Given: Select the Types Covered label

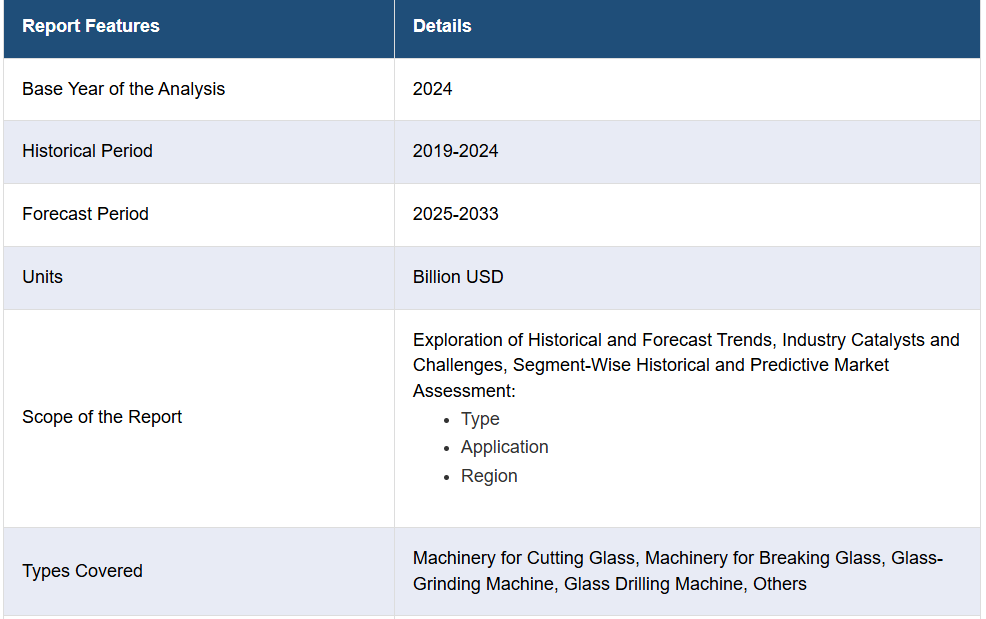Looking at the screenshot, I should point(82,571).
